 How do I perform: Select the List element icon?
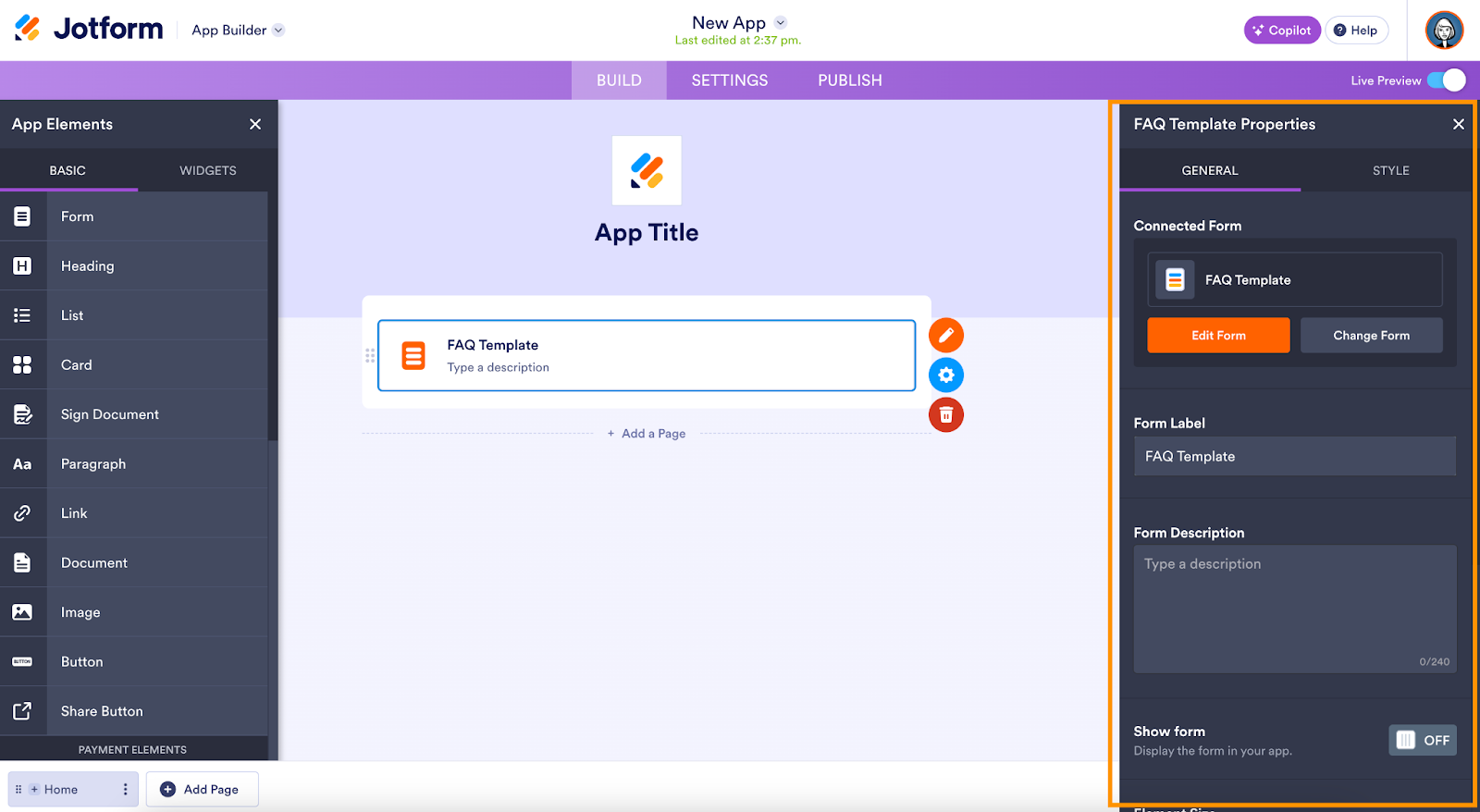point(22,315)
